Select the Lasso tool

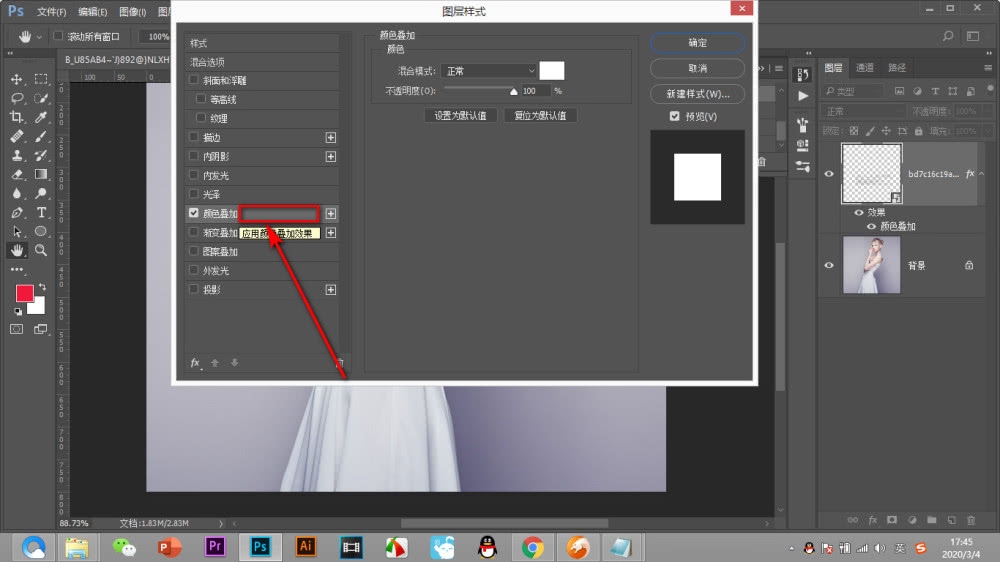click(x=17, y=98)
